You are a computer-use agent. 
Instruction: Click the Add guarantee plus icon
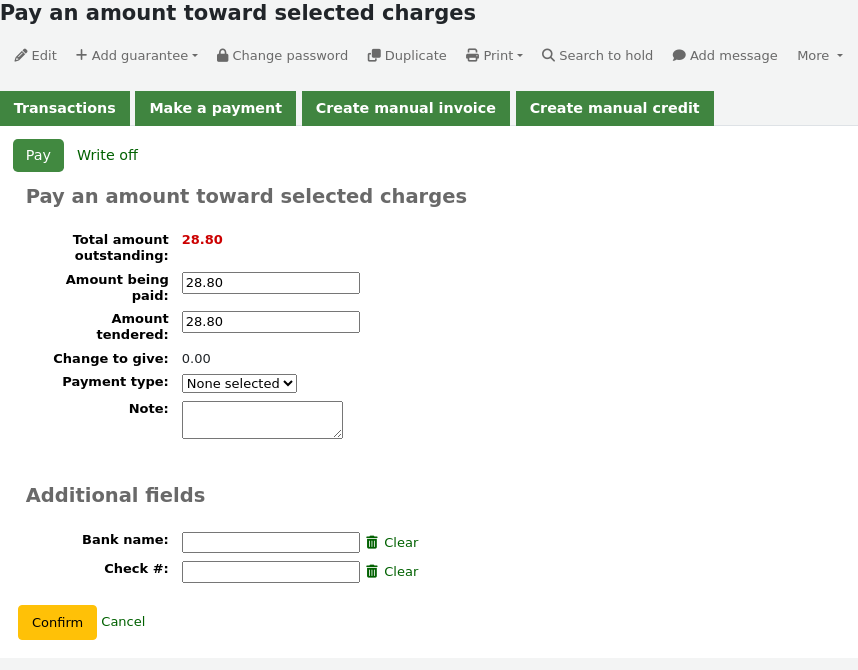[81, 55]
